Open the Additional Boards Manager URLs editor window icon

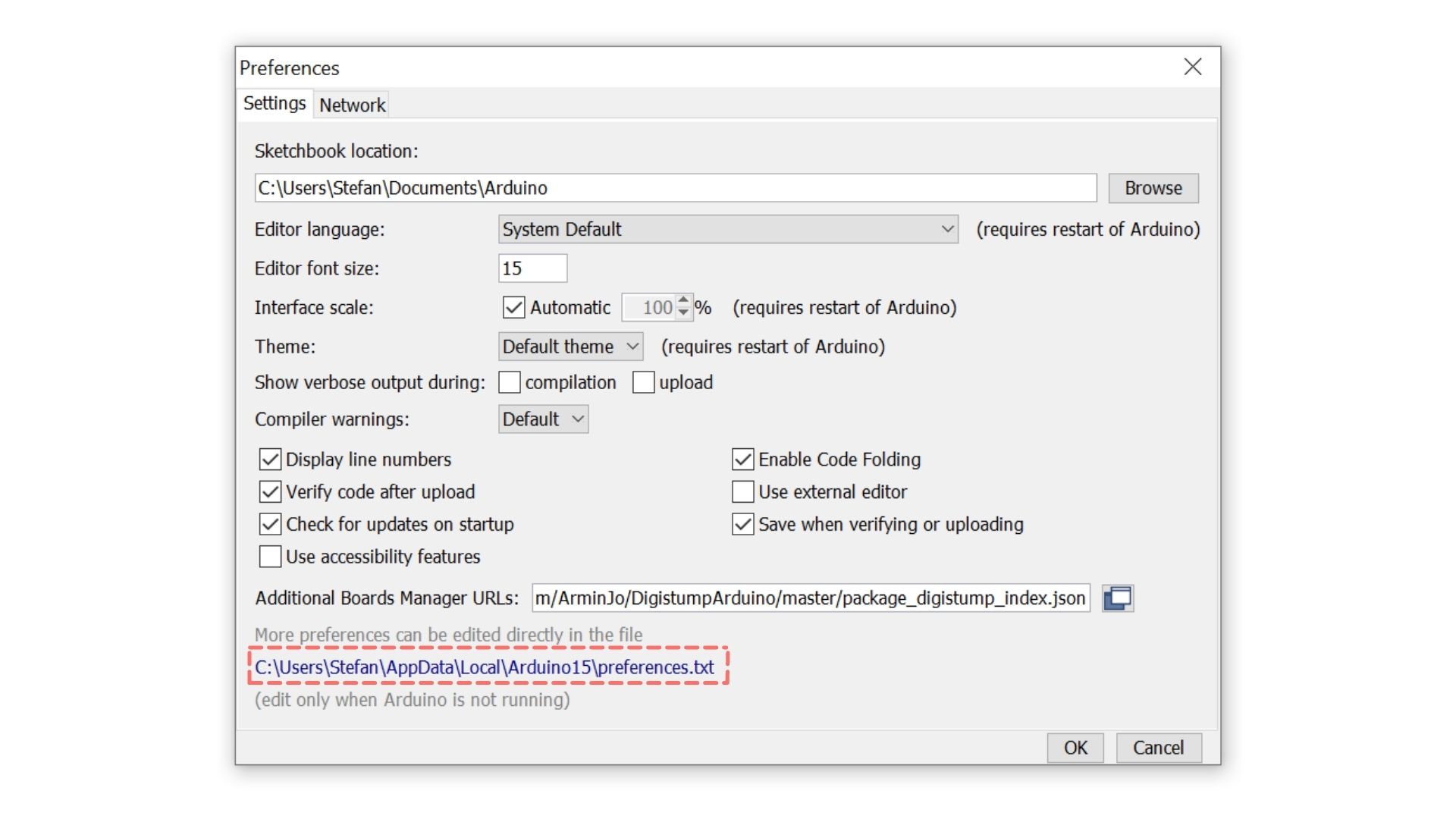pyautogui.click(x=1117, y=598)
